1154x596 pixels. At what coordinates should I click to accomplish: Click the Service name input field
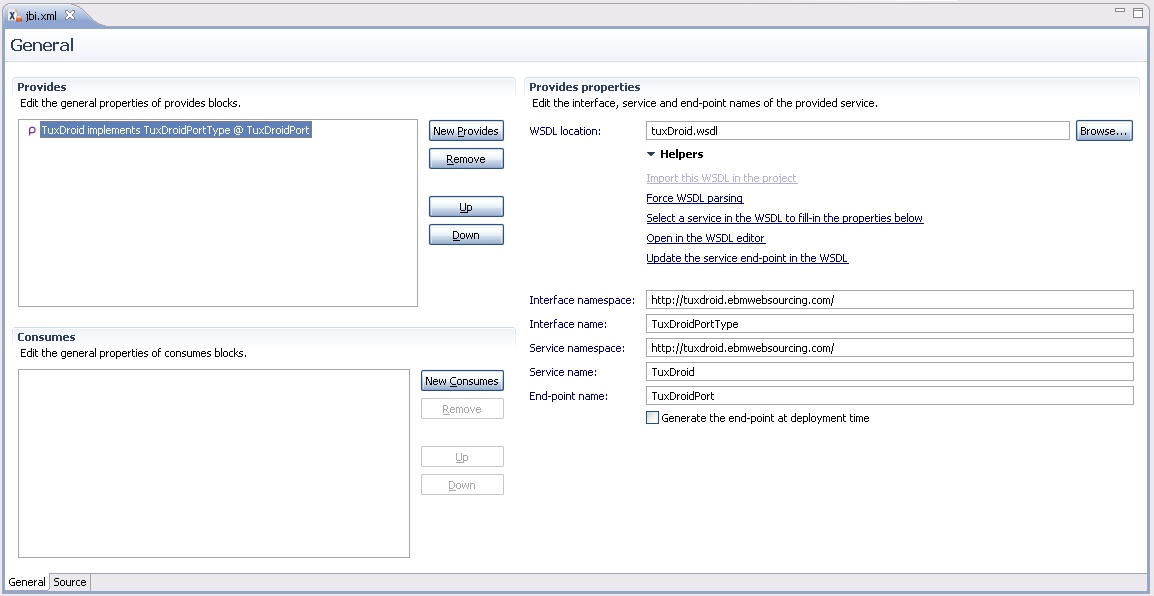[x=890, y=372]
